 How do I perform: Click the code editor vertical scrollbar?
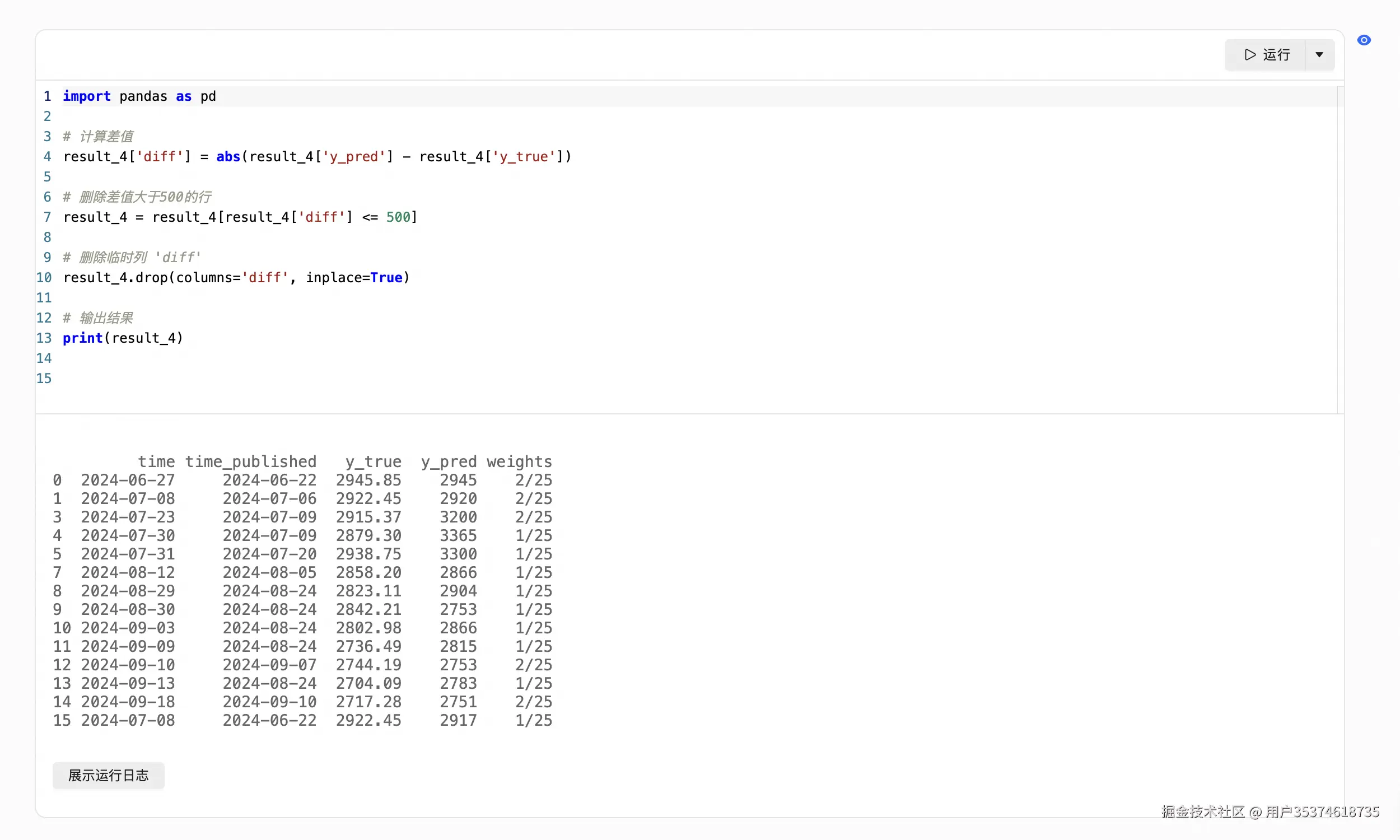[x=1340, y=249]
